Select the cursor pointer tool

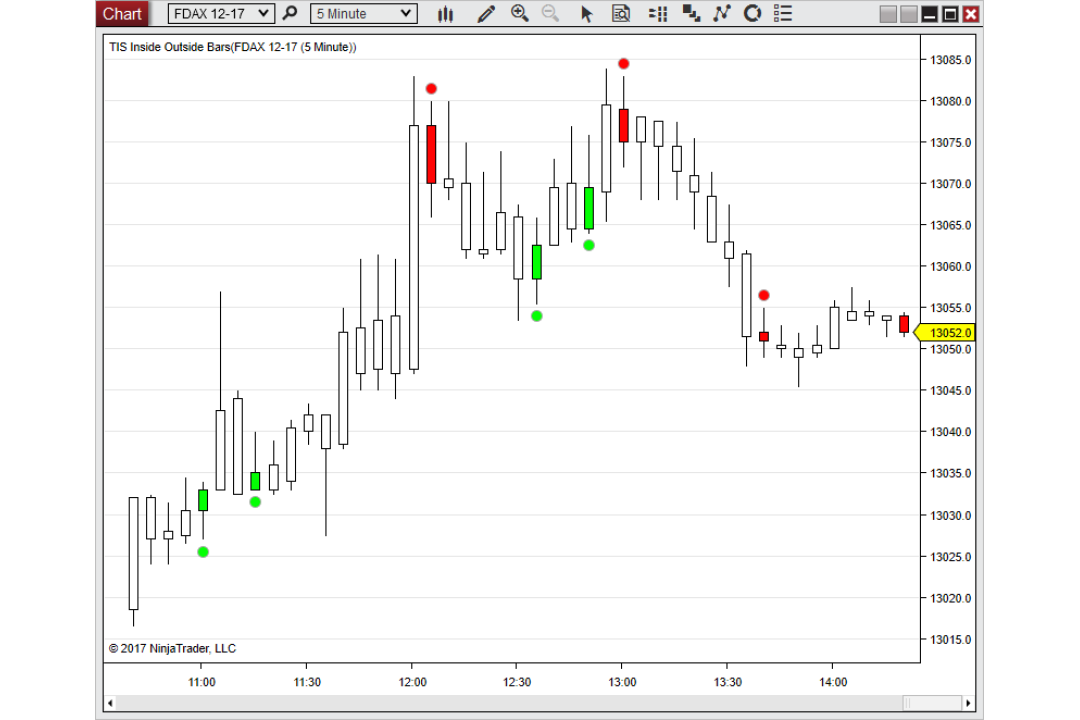(586, 14)
